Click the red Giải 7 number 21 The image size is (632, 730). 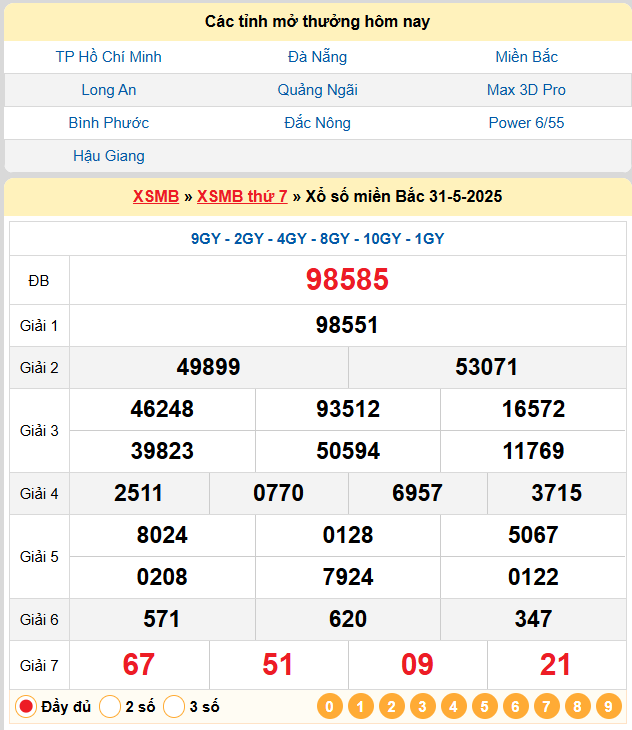pos(555,665)
